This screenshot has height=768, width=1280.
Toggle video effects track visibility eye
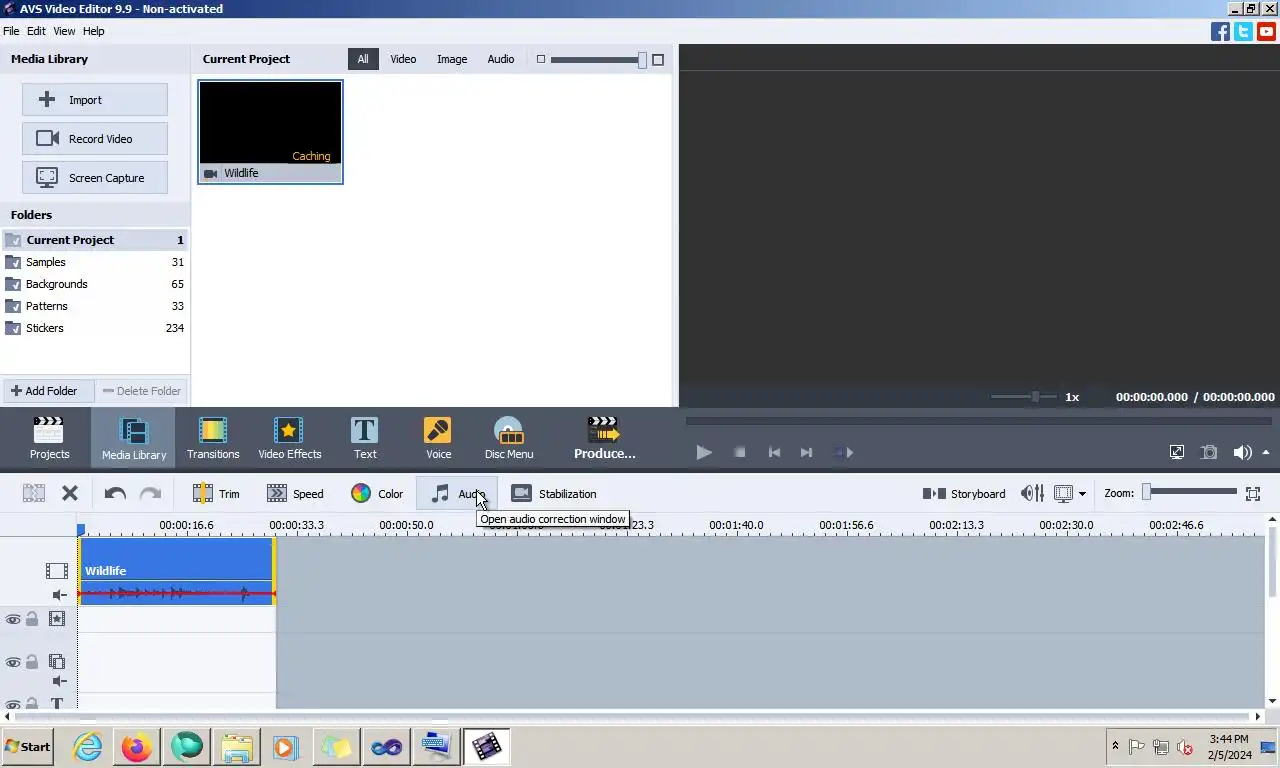(x=13, y=620)
